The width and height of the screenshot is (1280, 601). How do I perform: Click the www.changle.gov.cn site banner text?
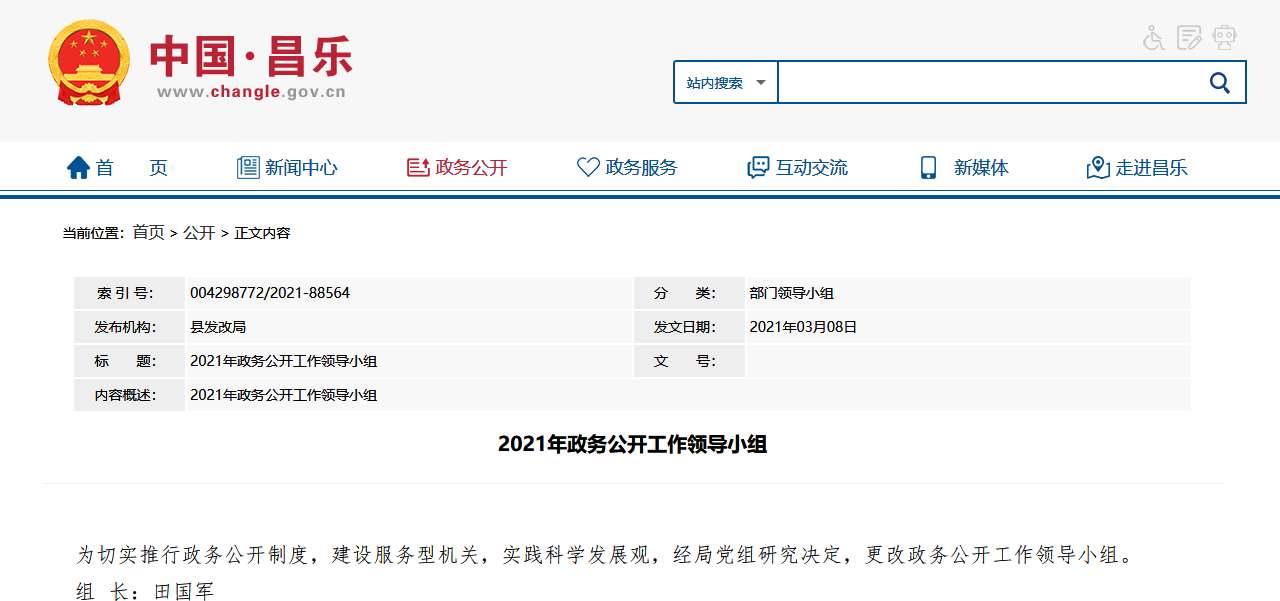[251, 93]
